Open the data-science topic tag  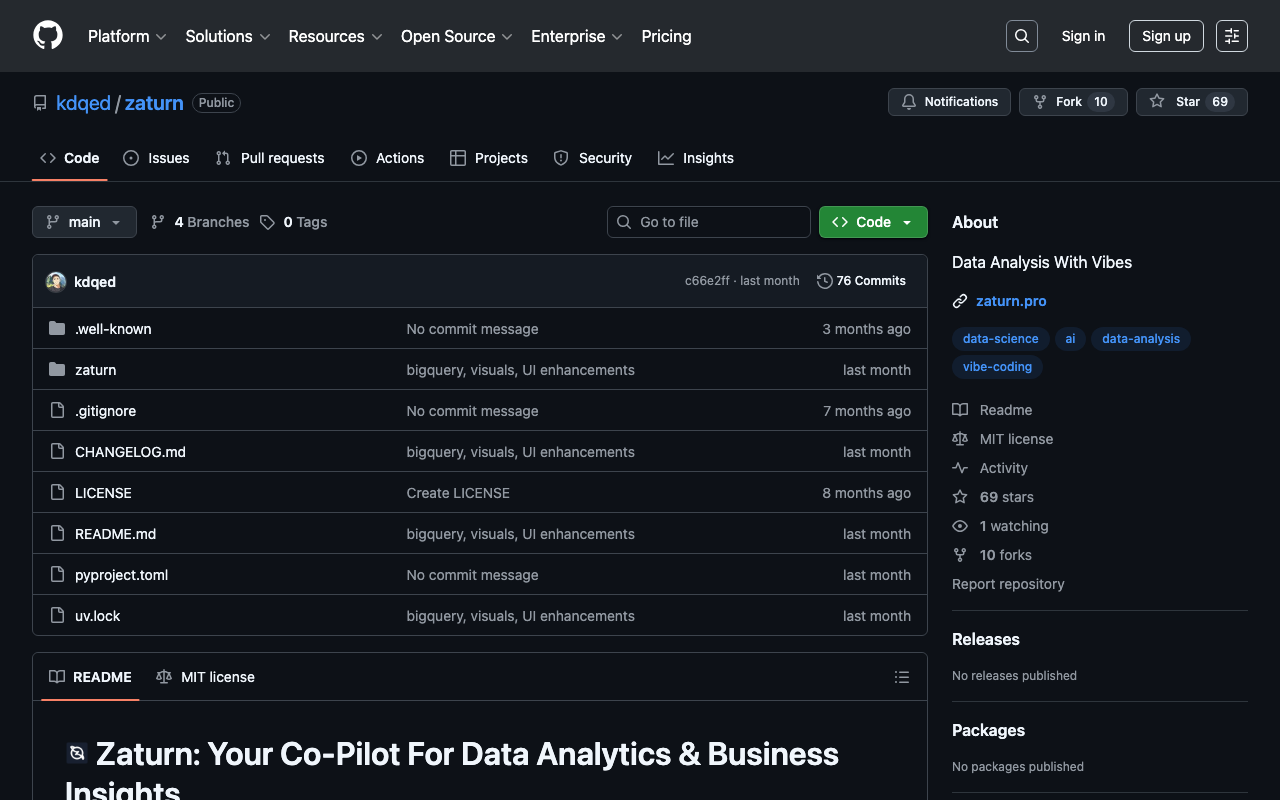tap(1000, 339)
